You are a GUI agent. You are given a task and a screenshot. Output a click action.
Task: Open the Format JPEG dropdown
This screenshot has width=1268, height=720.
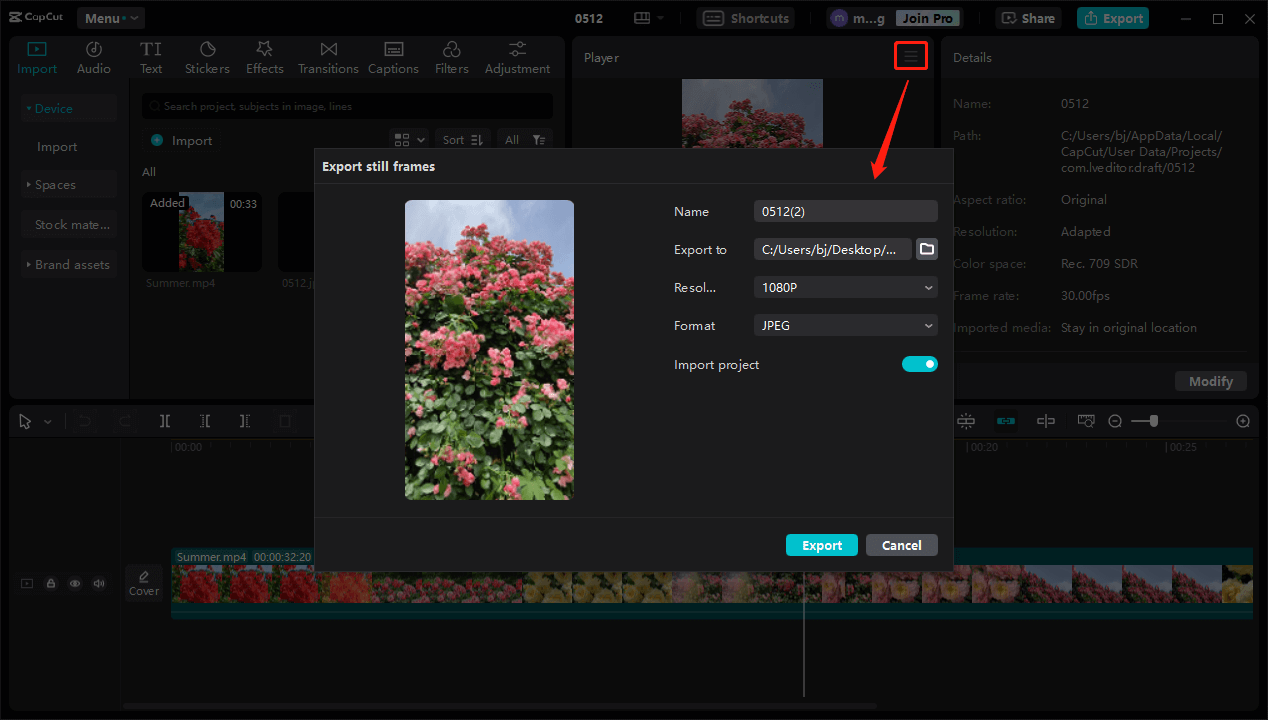(x=845, y=325)
